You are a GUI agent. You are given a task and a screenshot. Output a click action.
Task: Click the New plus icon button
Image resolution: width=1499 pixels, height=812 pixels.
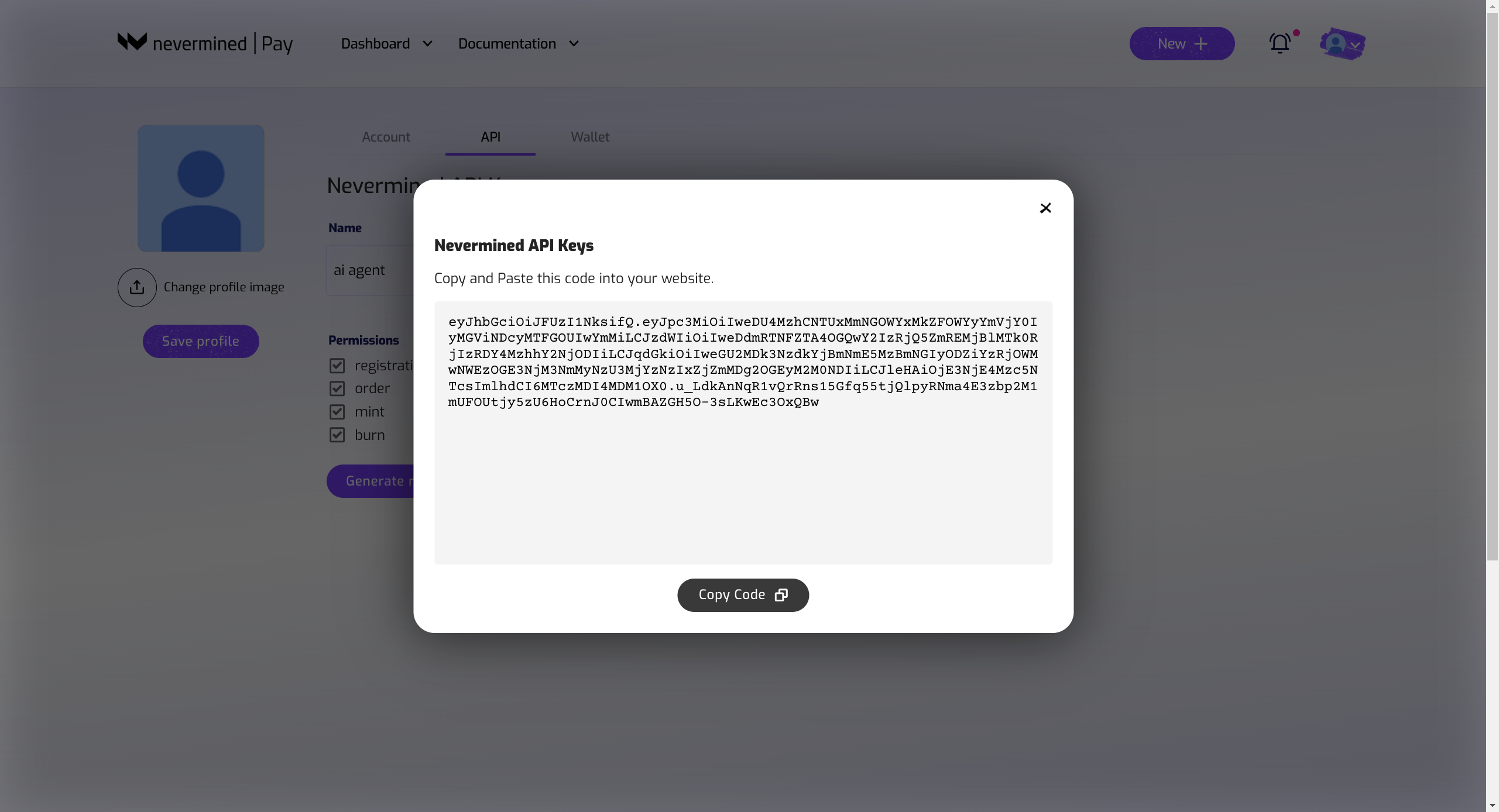[1183, 43]
